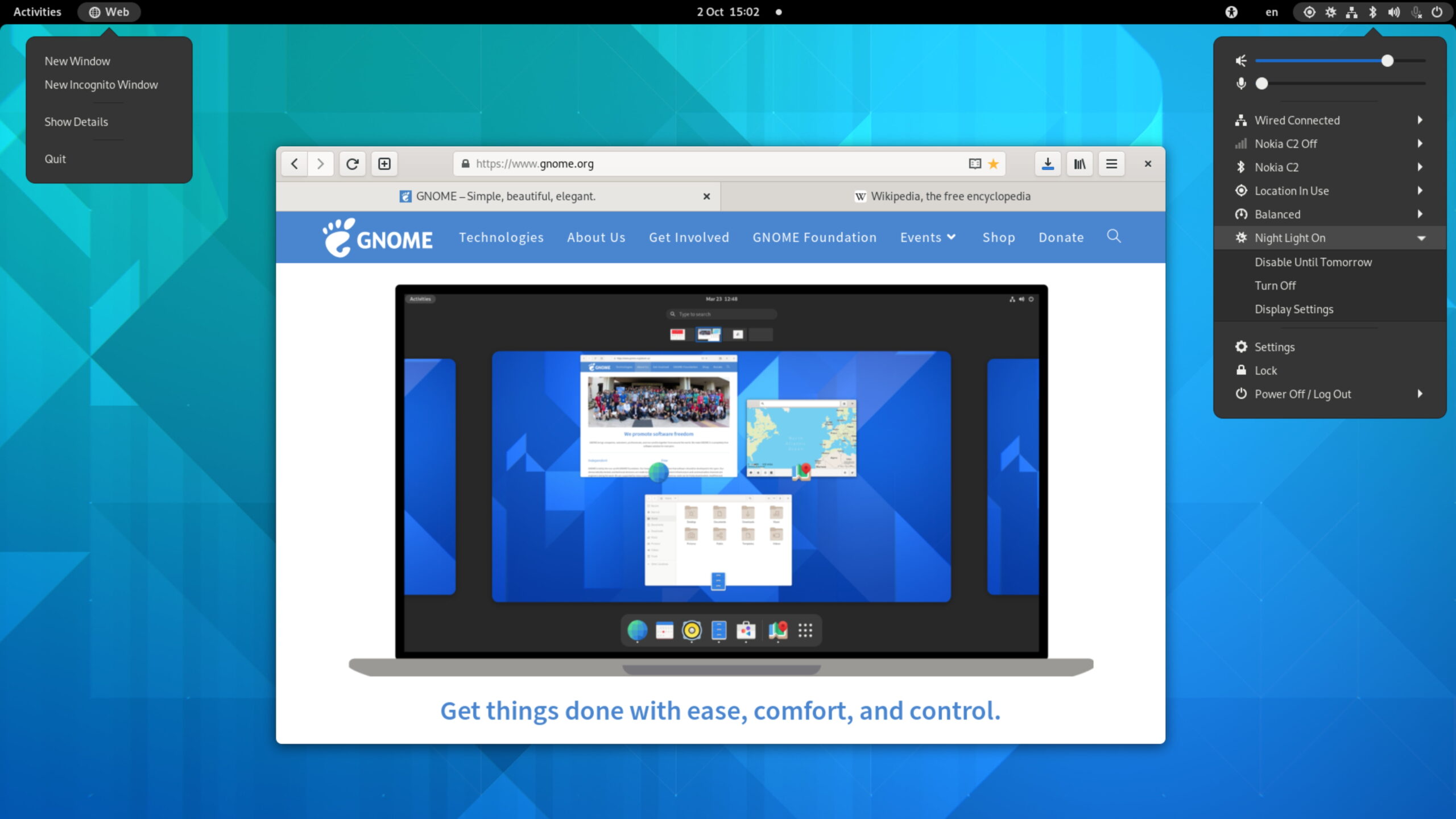This screenshot has height=819, width=1456.
Task: Select Show Details in app menu
Action: pyautogui.click(x=109, y=122)
